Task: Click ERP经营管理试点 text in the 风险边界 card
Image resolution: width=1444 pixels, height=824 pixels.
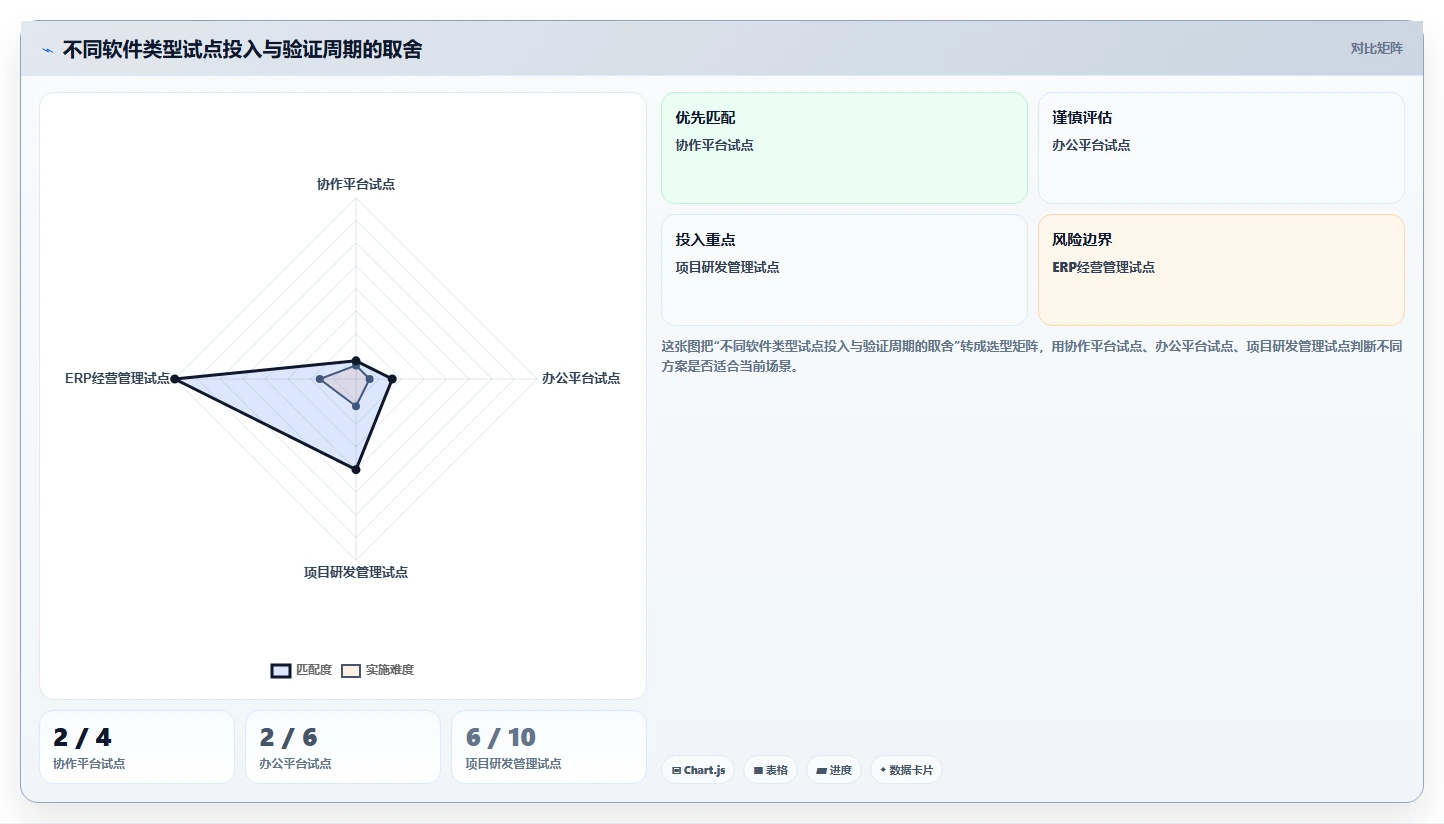Action: [1103, 267]
